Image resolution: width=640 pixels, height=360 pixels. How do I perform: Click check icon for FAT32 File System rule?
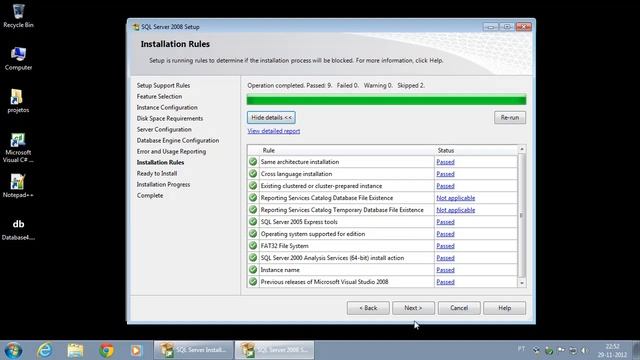[x=253, y=246]
